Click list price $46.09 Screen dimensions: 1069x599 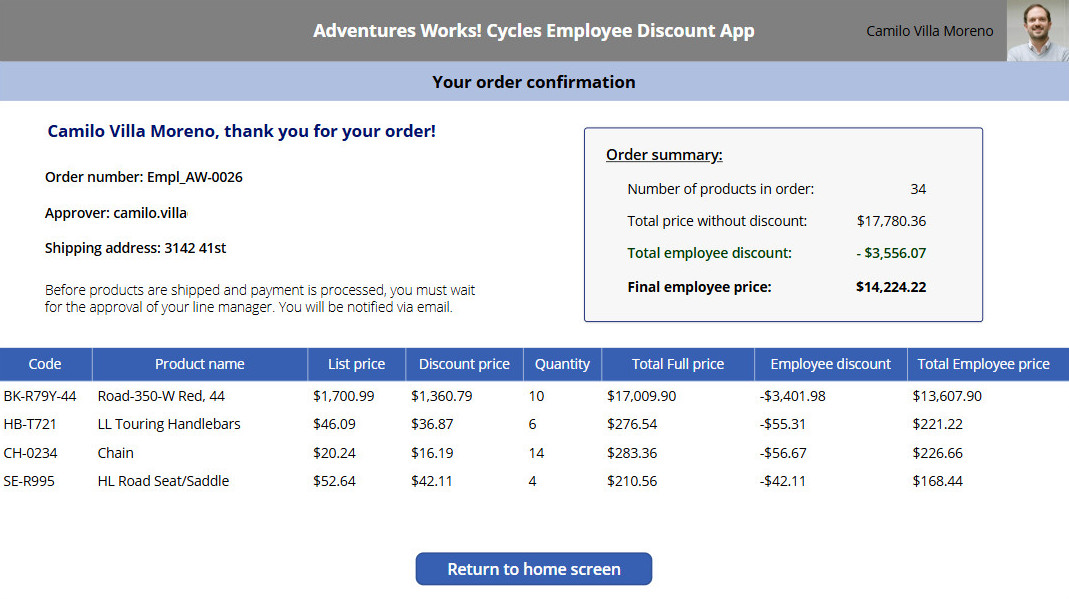(x=334, y=425)
